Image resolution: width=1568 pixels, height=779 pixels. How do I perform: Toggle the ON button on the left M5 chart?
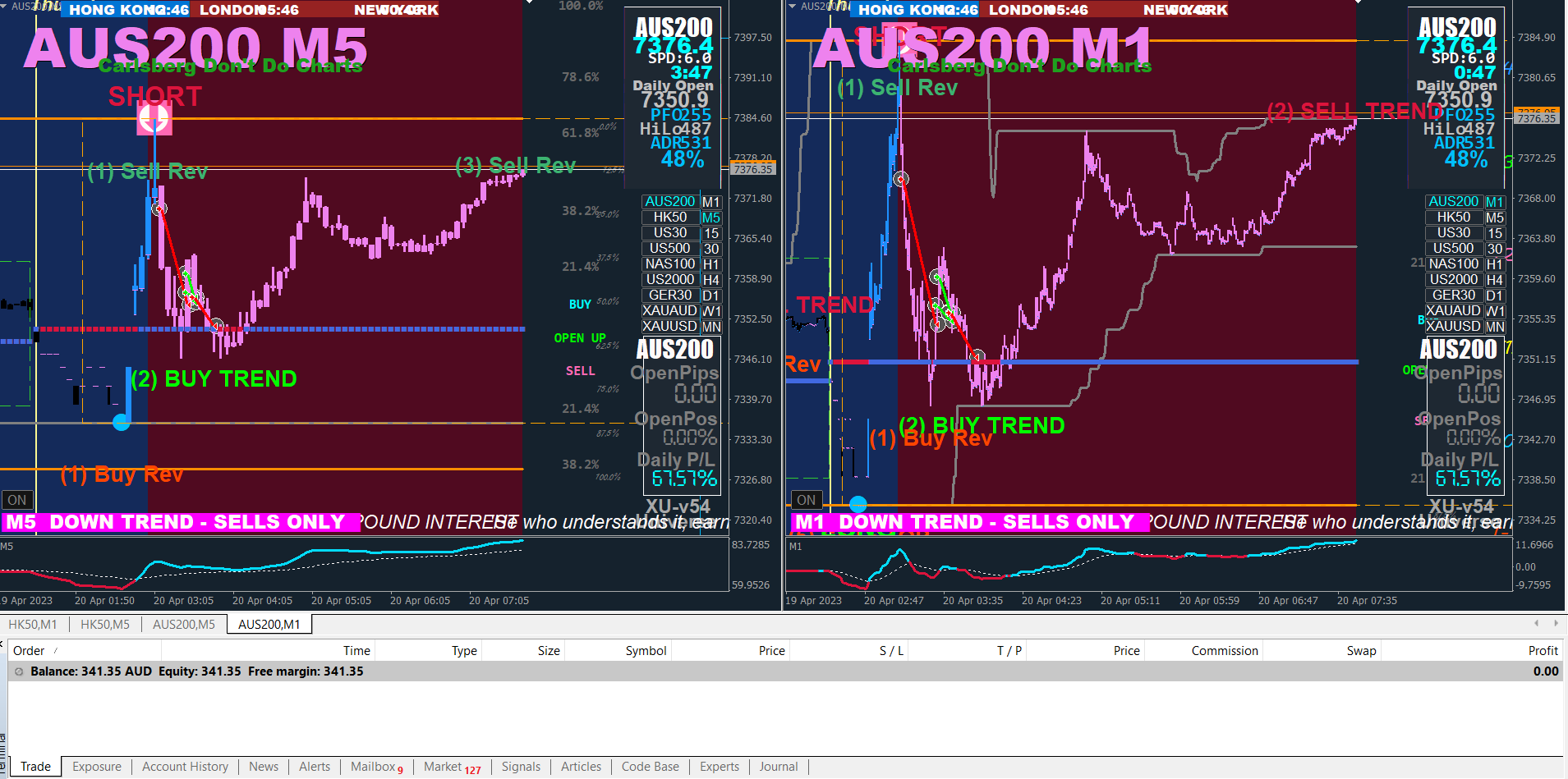pyautogui.click(x=17, y=500)
